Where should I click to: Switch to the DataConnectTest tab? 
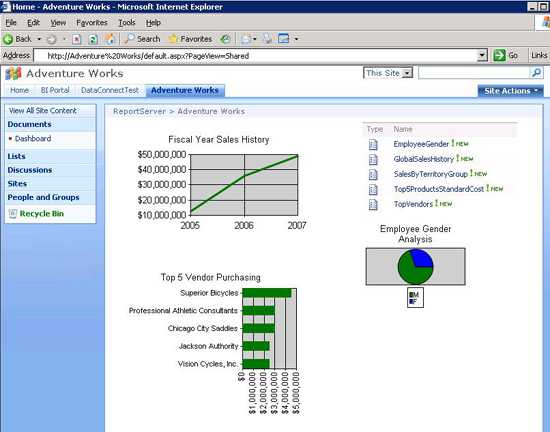click(110, 90)
